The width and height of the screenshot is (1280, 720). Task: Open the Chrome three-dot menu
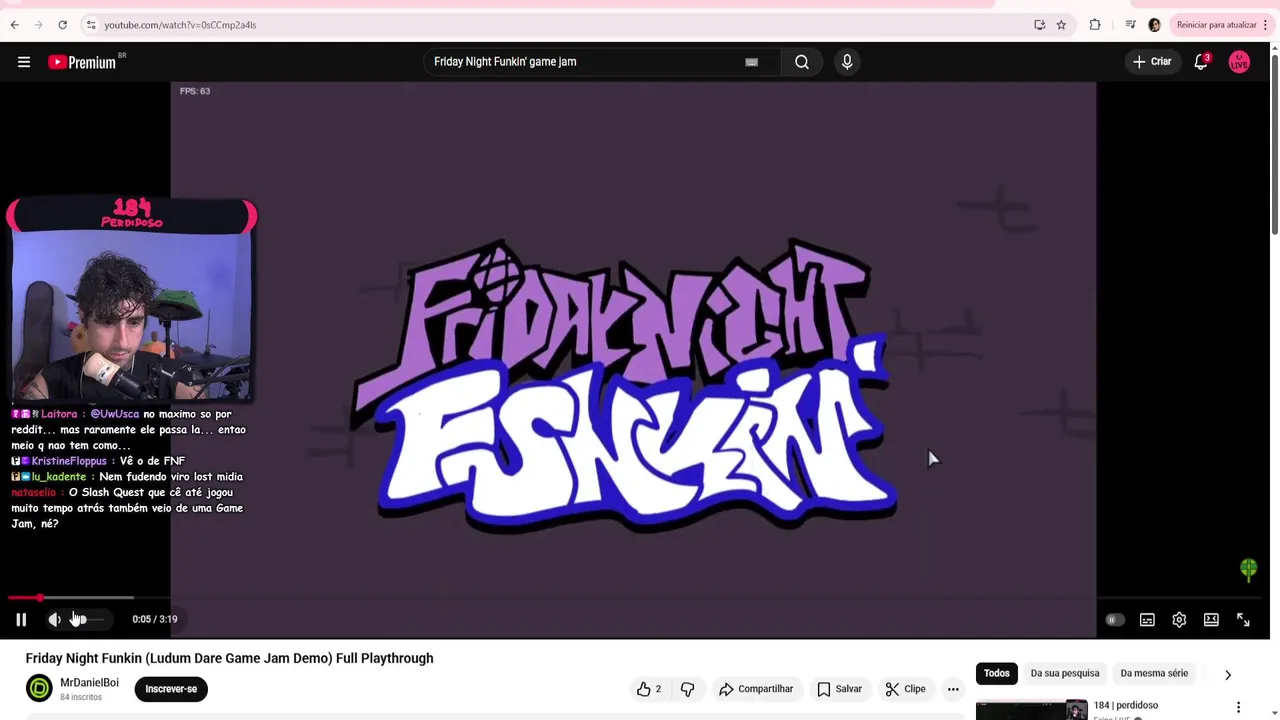tap(1265, 25)
